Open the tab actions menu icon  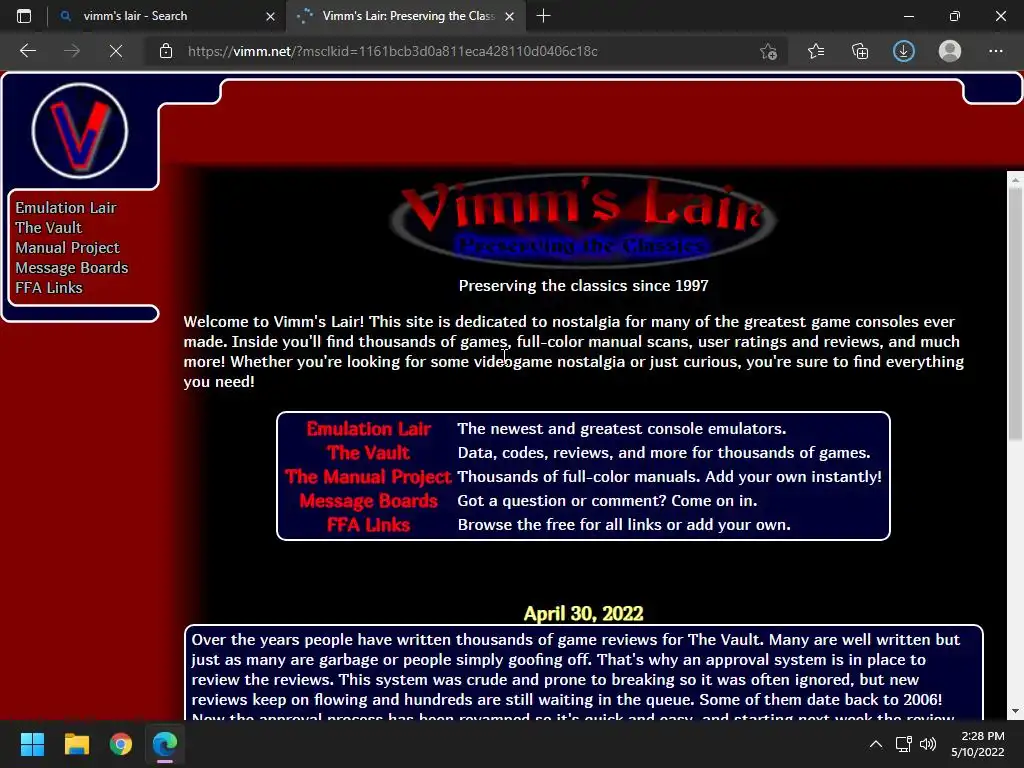click(24, 16)
